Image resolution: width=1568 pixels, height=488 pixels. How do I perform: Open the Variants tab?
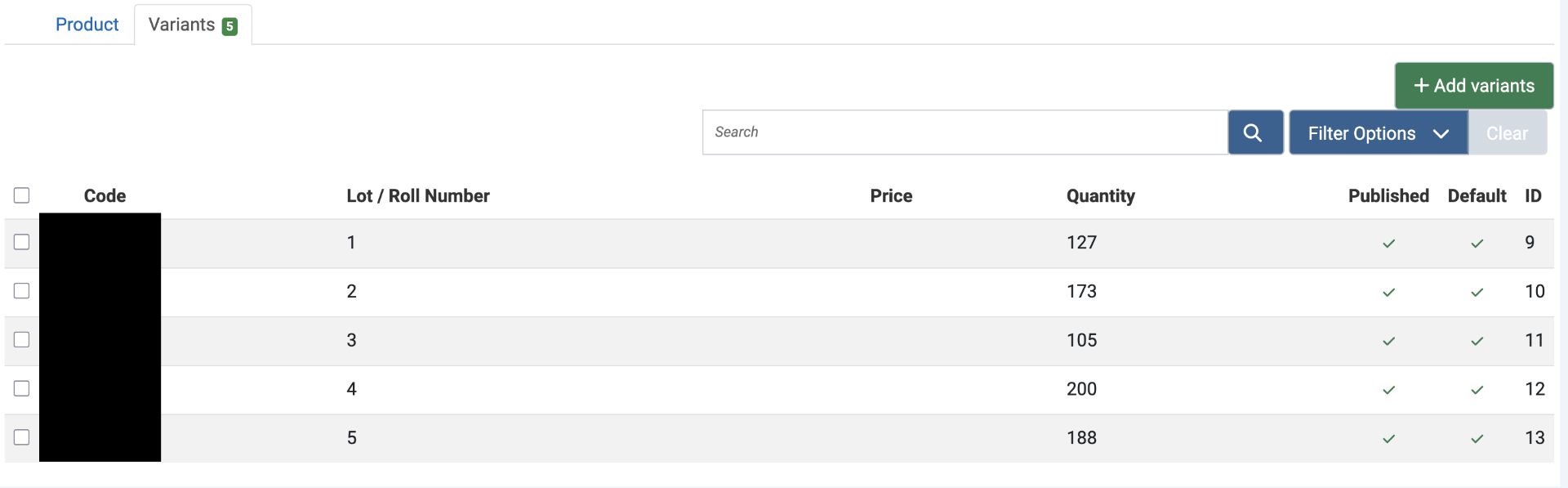(x=192, y=25)
